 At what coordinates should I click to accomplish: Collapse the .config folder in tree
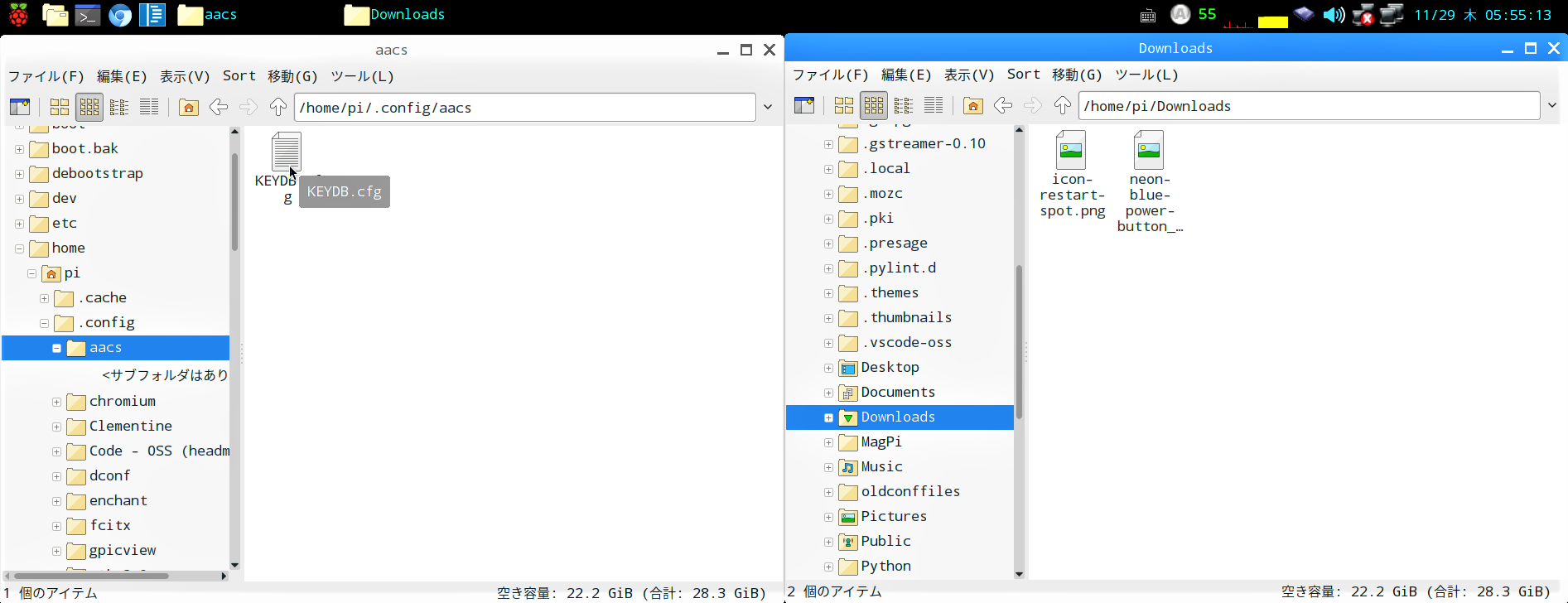[x=45, y=323]
